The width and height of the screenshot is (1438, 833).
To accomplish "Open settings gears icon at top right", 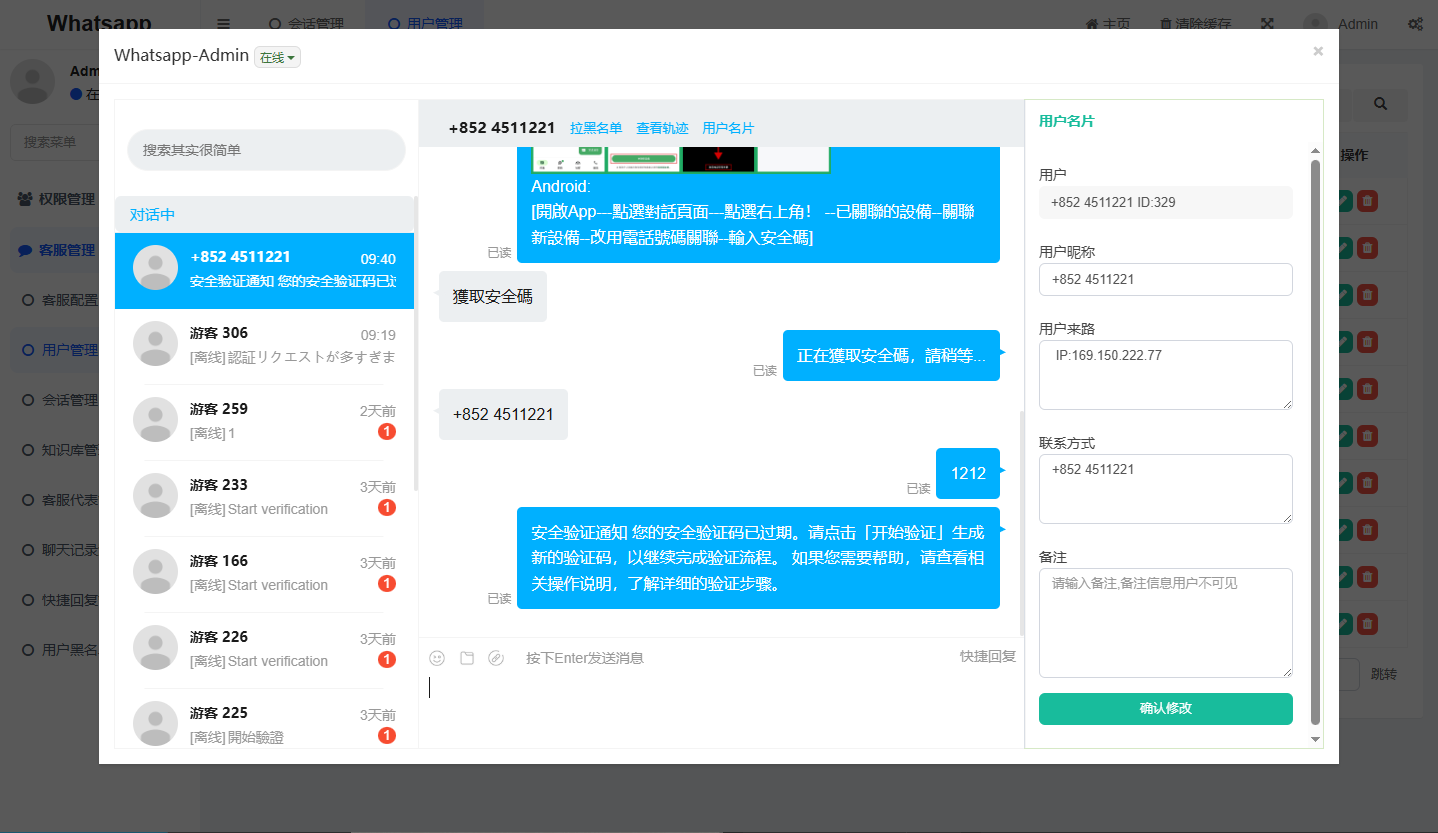I will point(1416,24).
